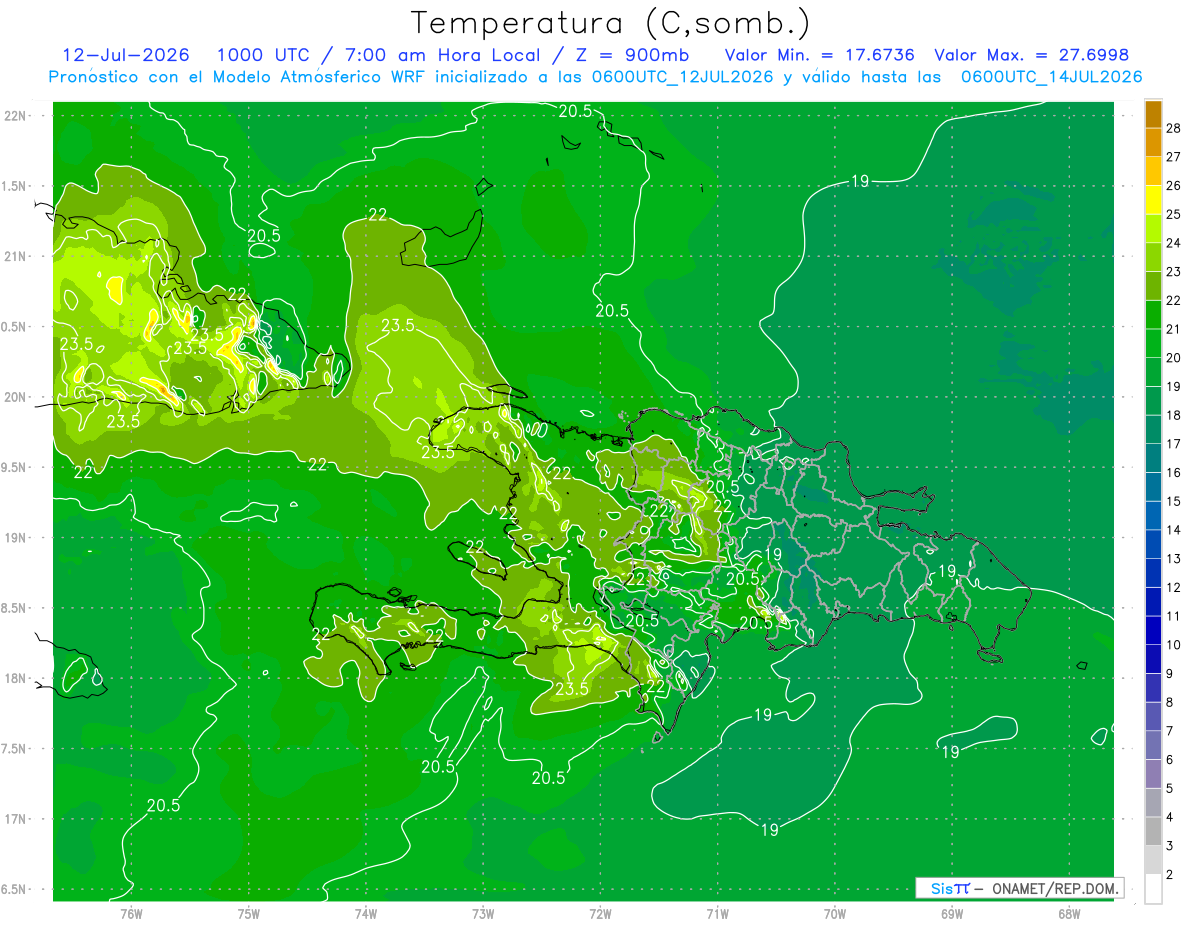Pick the deep blue legend swatch between 10 and 11
1200x927 pixels.
[x=1153, y=630]
